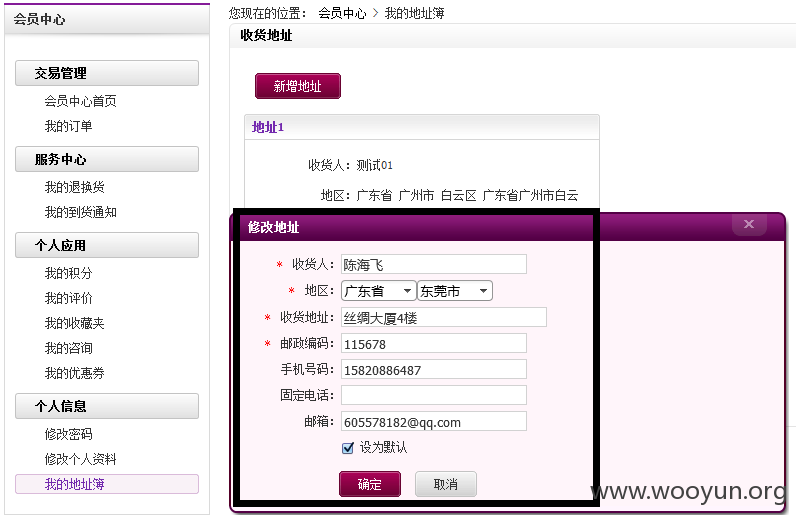
Task: Open the 广东省 province dropdown
Action: [379, 291]
